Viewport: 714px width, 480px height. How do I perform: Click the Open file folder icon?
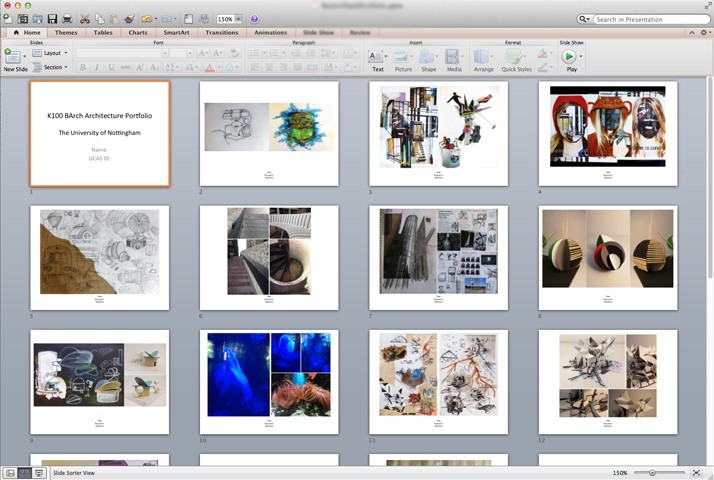click(37, 19)
